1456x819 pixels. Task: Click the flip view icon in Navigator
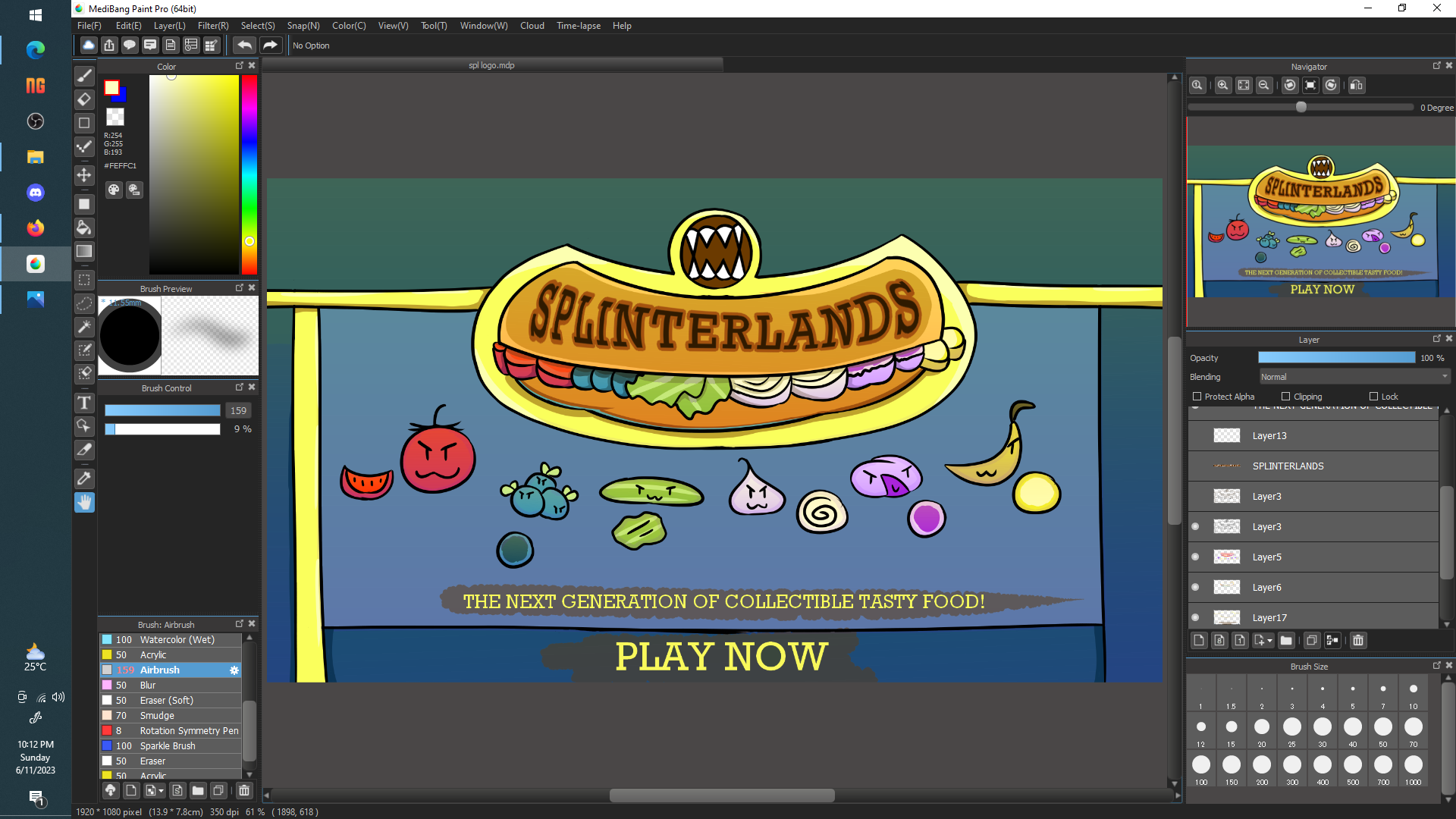point(1357,86)
